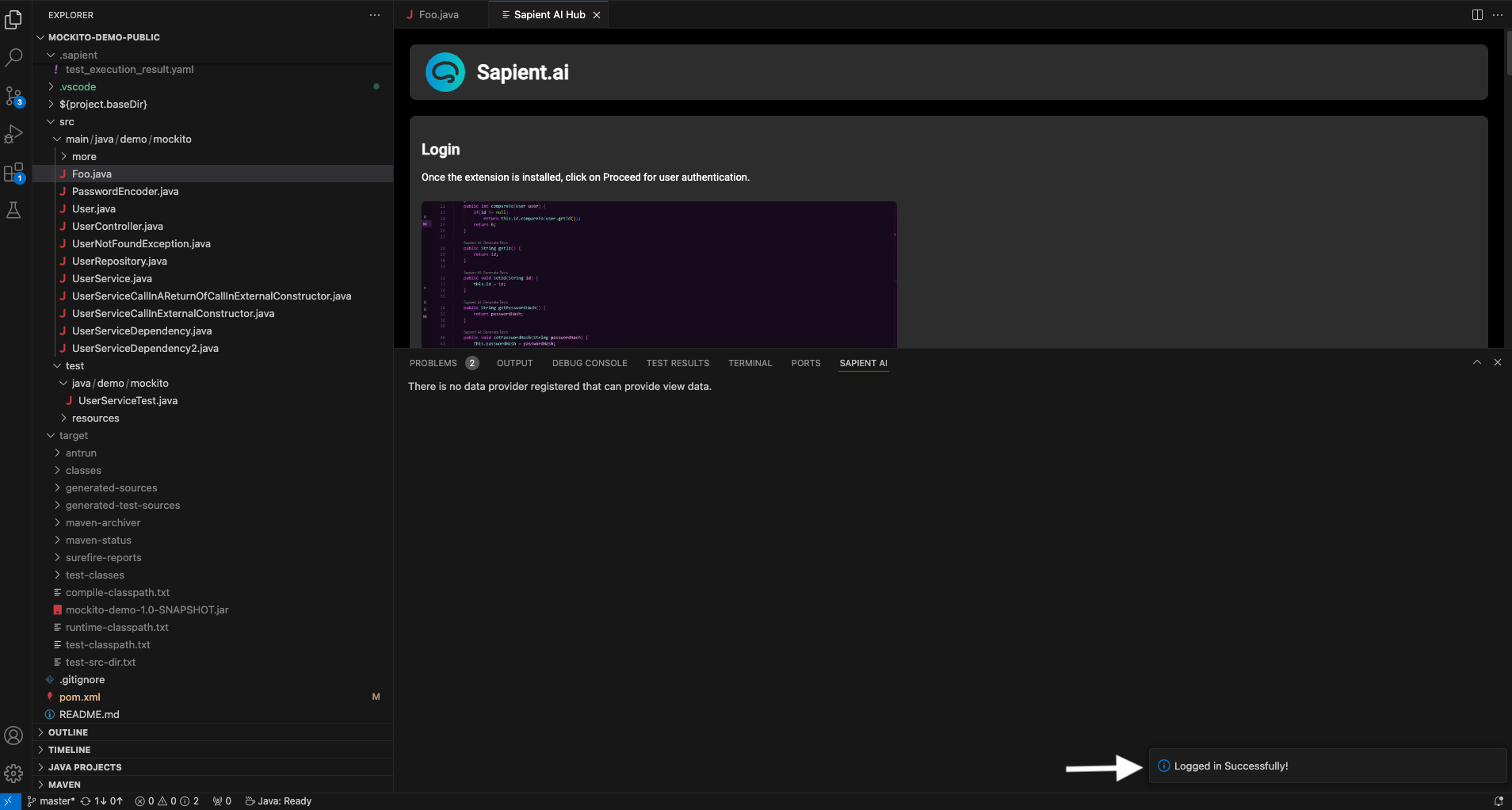Select Foo.java in the explorer tree

coord(212,174)
